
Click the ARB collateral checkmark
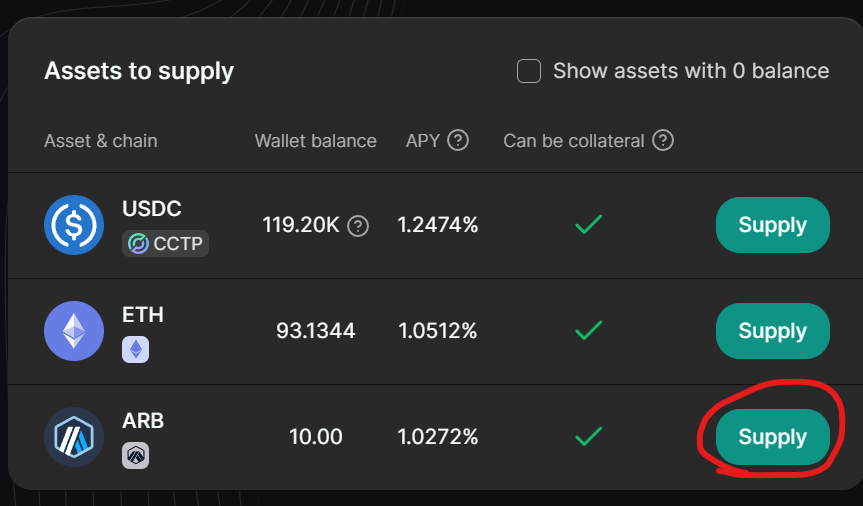point(588,436)
